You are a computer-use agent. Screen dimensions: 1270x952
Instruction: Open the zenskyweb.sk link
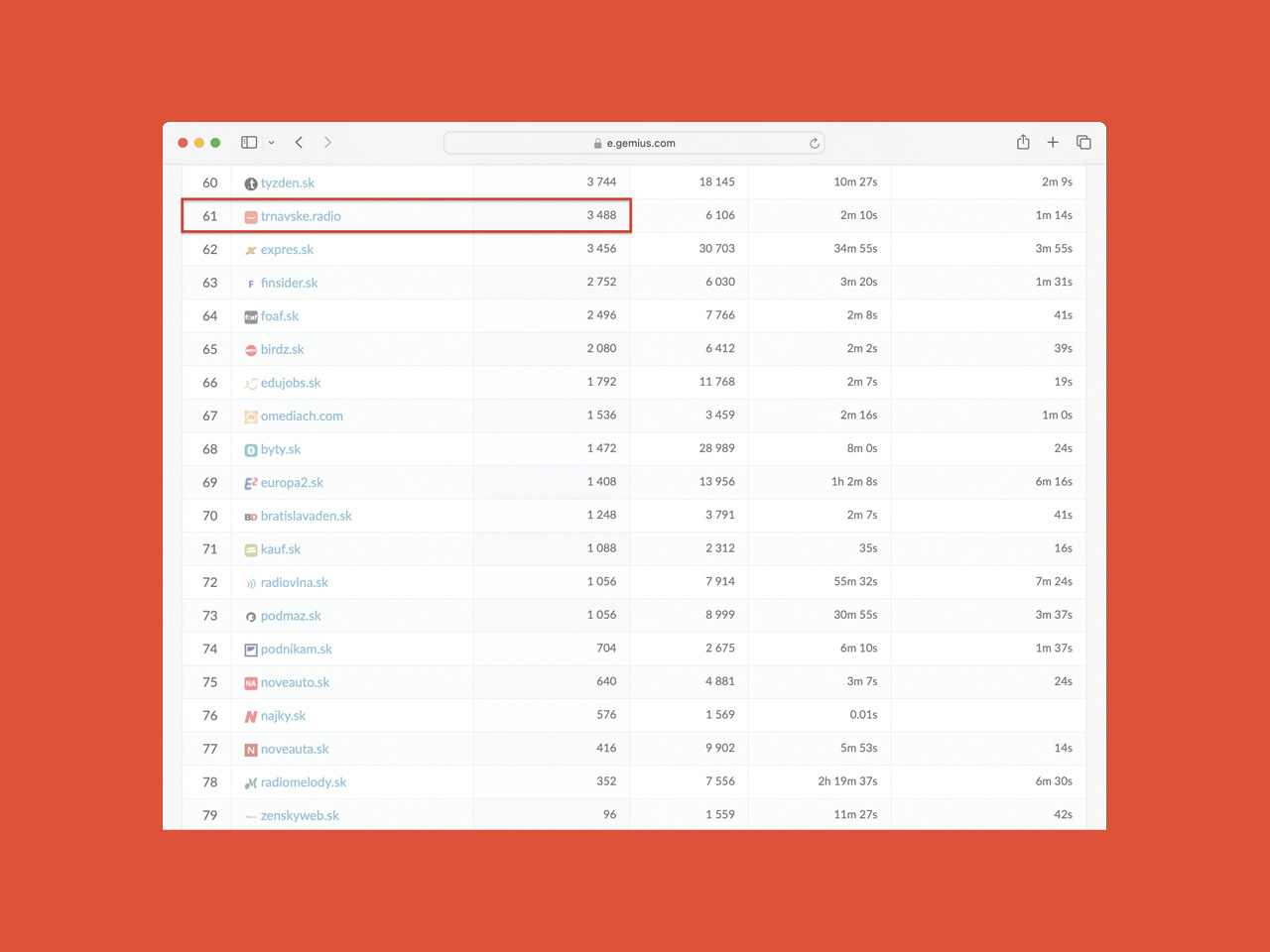[x=300, y=816]
